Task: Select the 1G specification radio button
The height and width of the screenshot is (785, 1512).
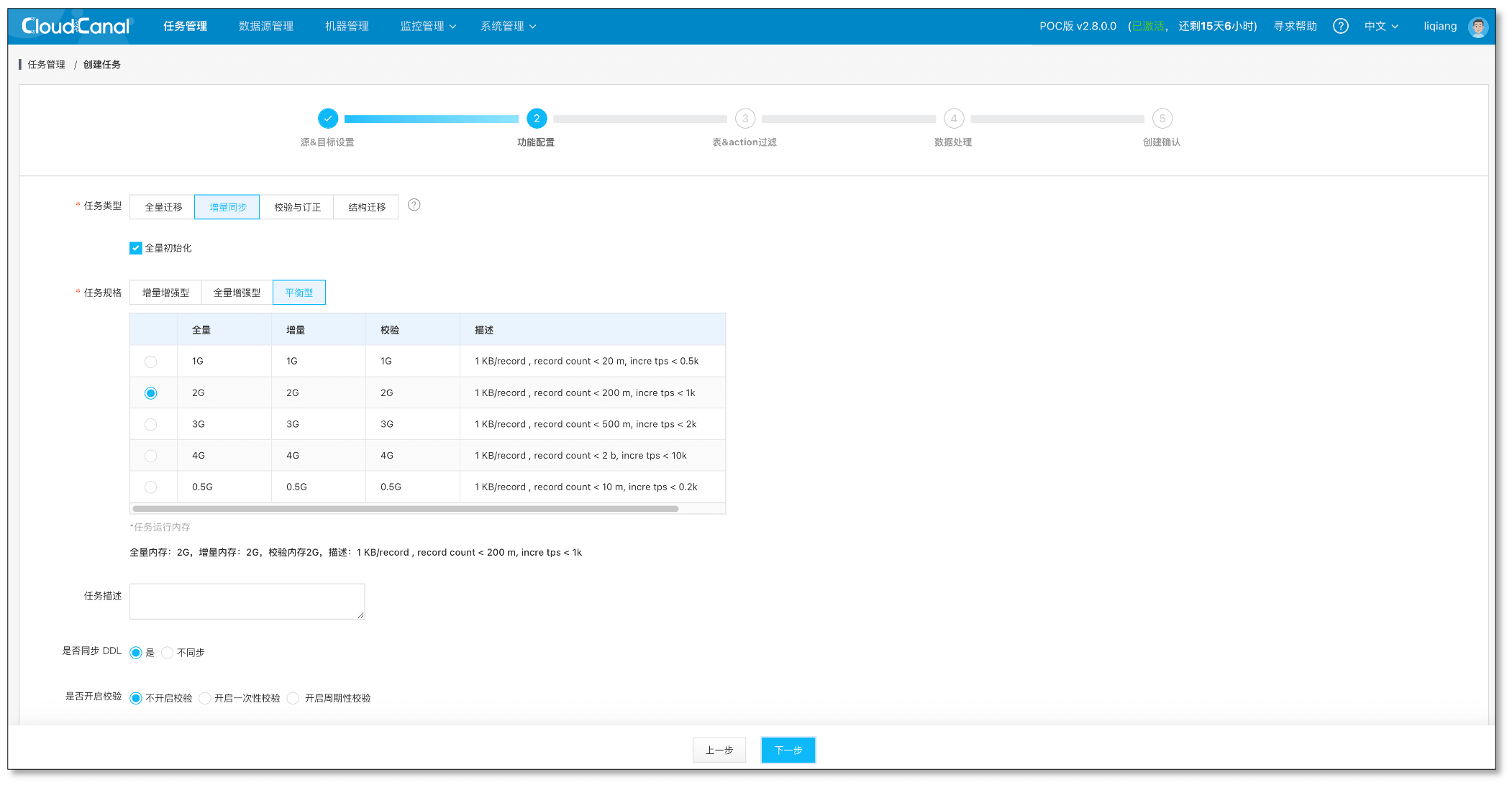Action: (x=151, y=362)
